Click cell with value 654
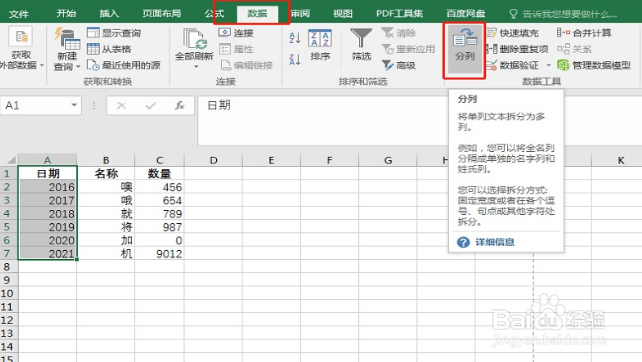The height and width of the screenshot is (362, 642). 159,201
